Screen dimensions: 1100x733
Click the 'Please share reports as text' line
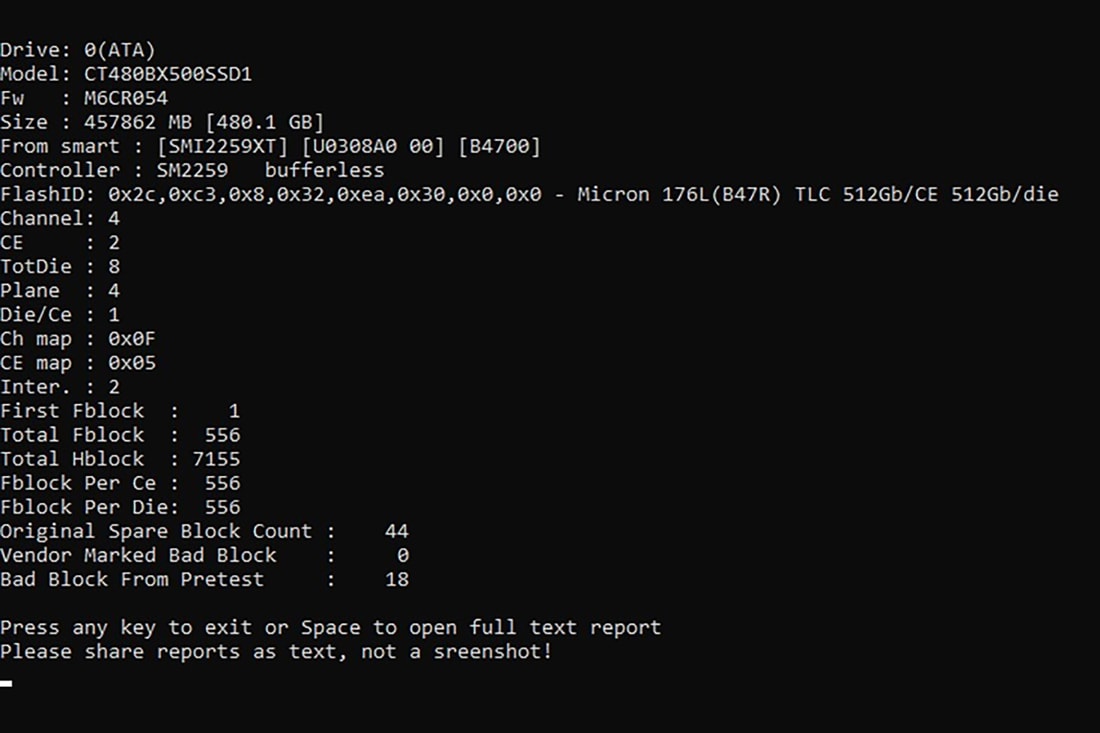275,652
